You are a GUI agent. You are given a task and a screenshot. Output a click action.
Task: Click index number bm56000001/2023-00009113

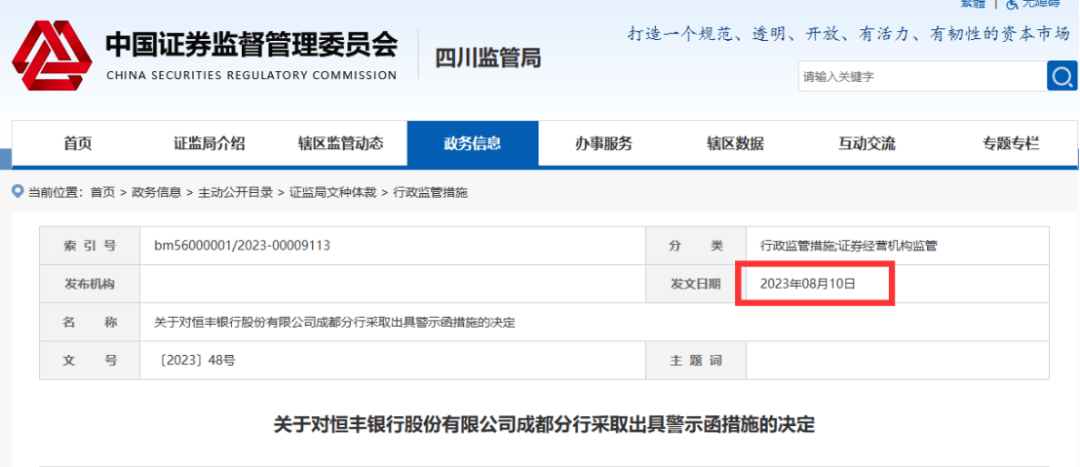pos(242,245)
